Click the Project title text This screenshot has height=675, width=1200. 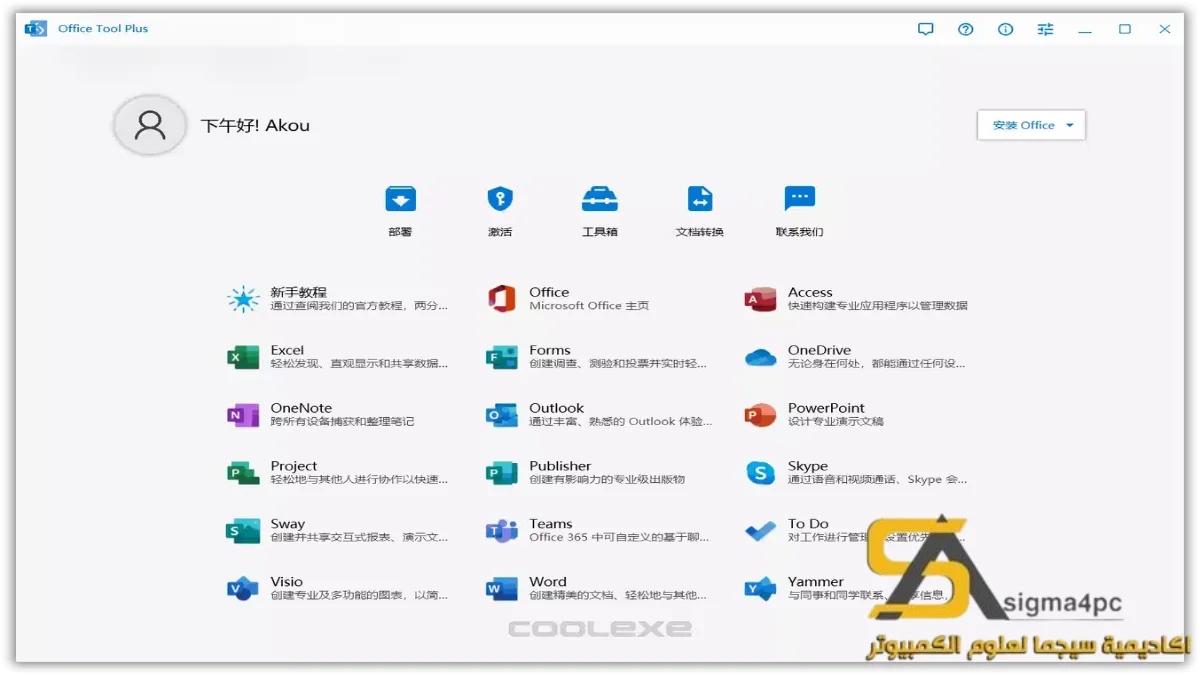tap(294, 466)
